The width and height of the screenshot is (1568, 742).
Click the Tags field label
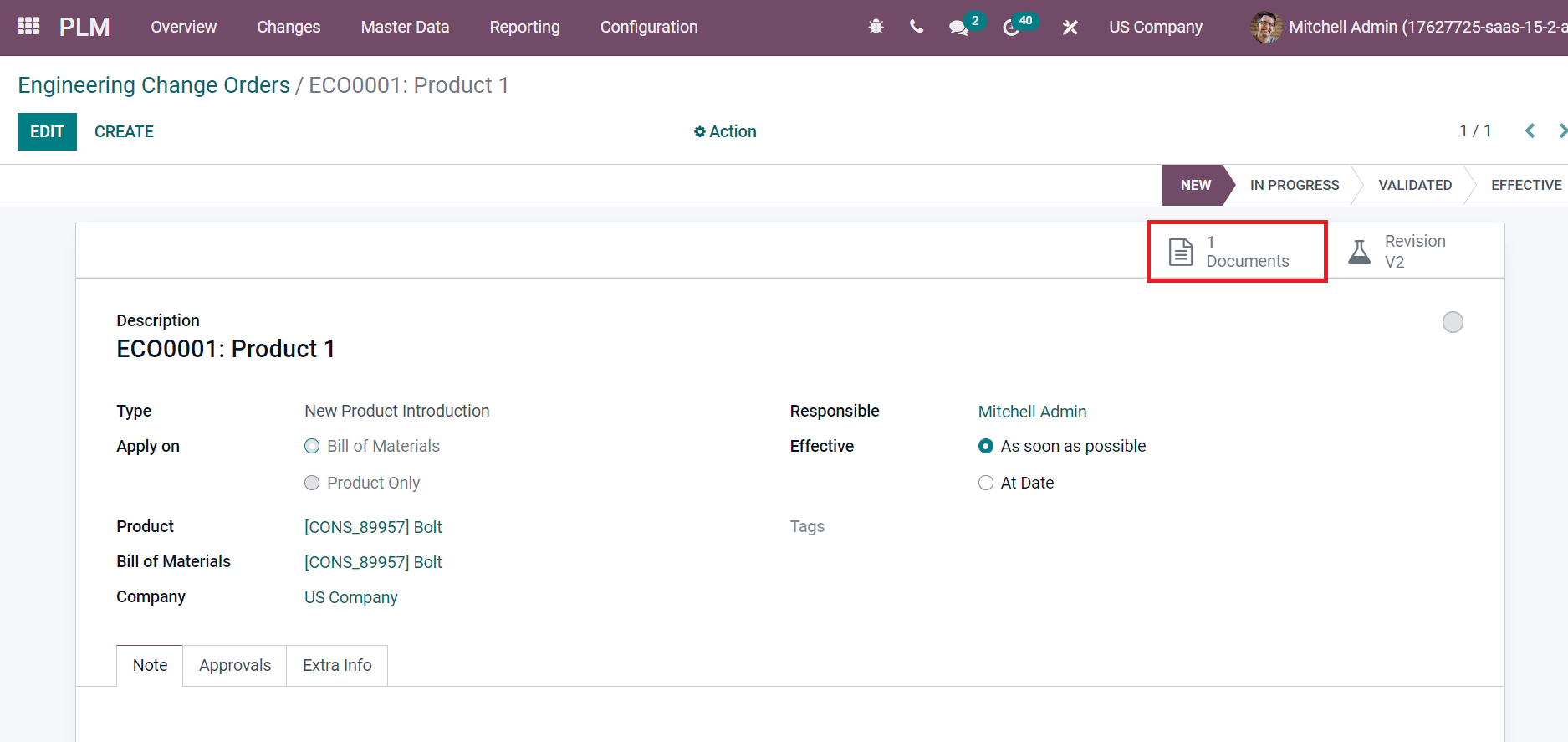[x=807, y=526]
